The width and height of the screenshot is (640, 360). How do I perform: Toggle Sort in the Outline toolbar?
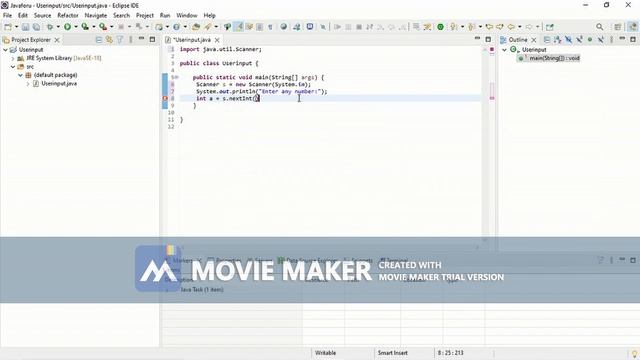coord(558,40)
